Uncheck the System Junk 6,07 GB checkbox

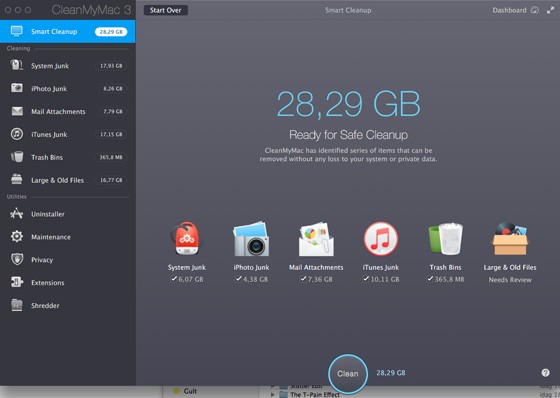coord(174,279)
